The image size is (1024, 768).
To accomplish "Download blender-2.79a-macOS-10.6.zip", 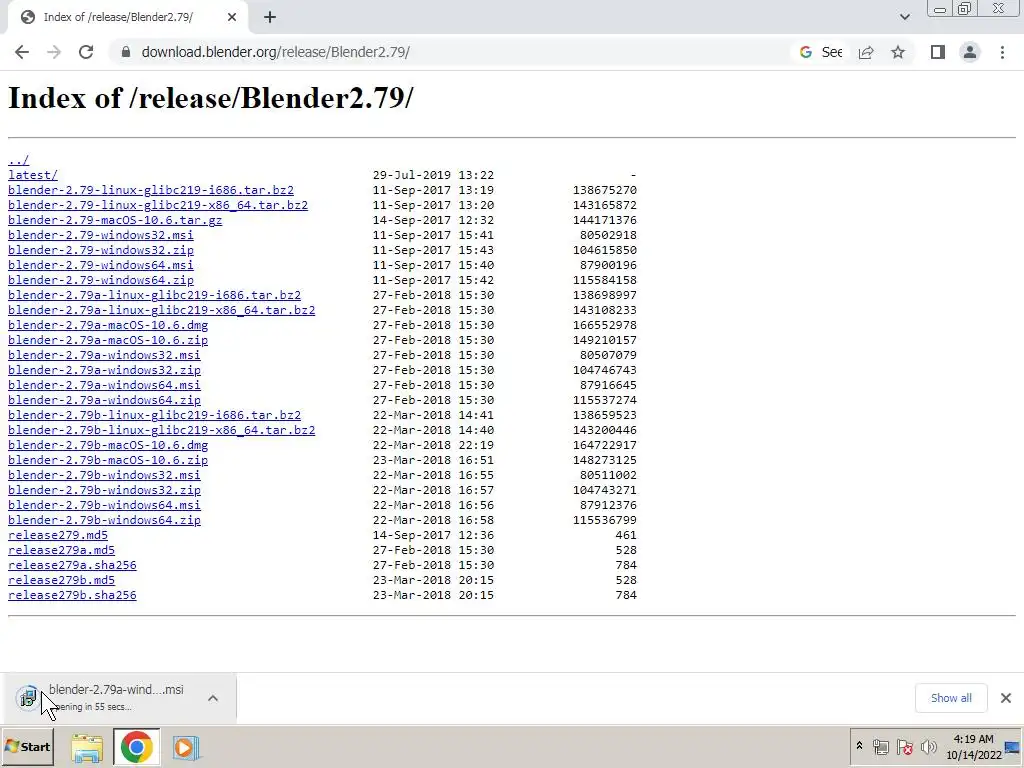I will pyautogui.click(x=108, y=340).
